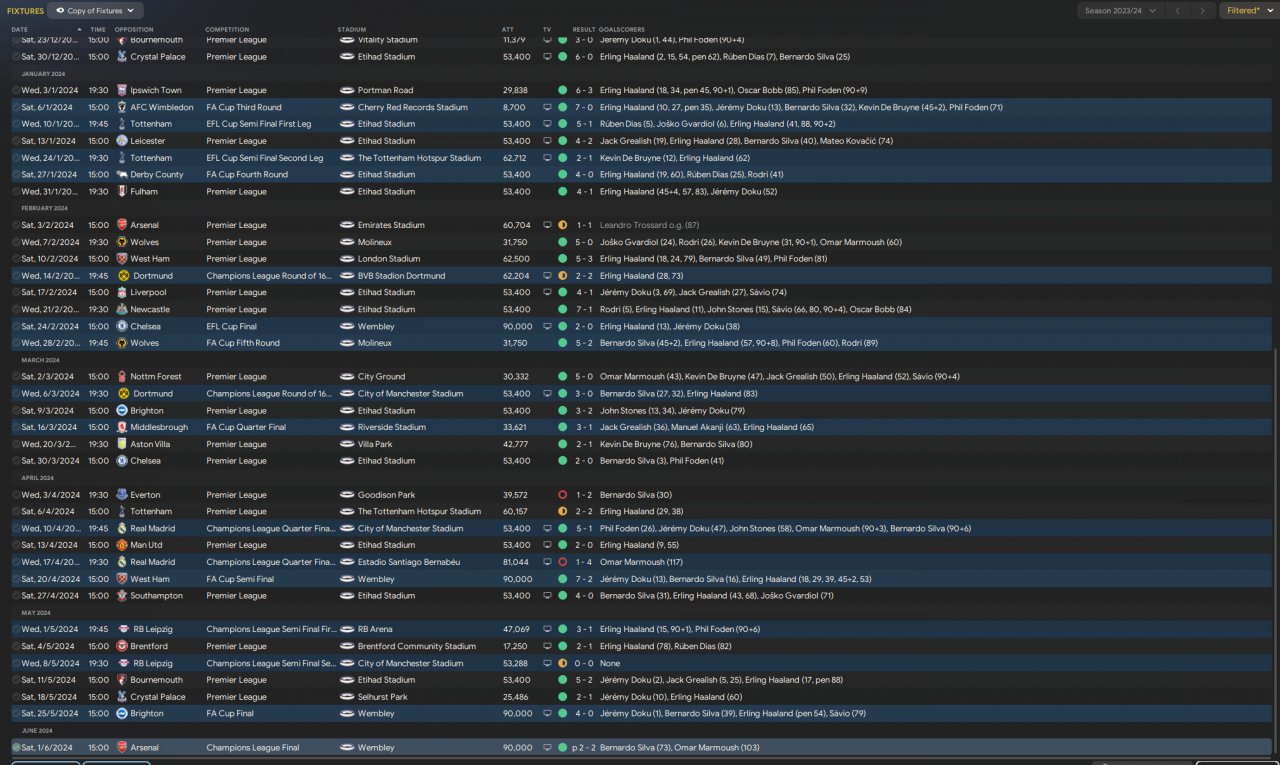1280x765 pixels.
Task: Click the TV icon in the Chelsea EFL Cup Final row
Action: pos(547,327)
